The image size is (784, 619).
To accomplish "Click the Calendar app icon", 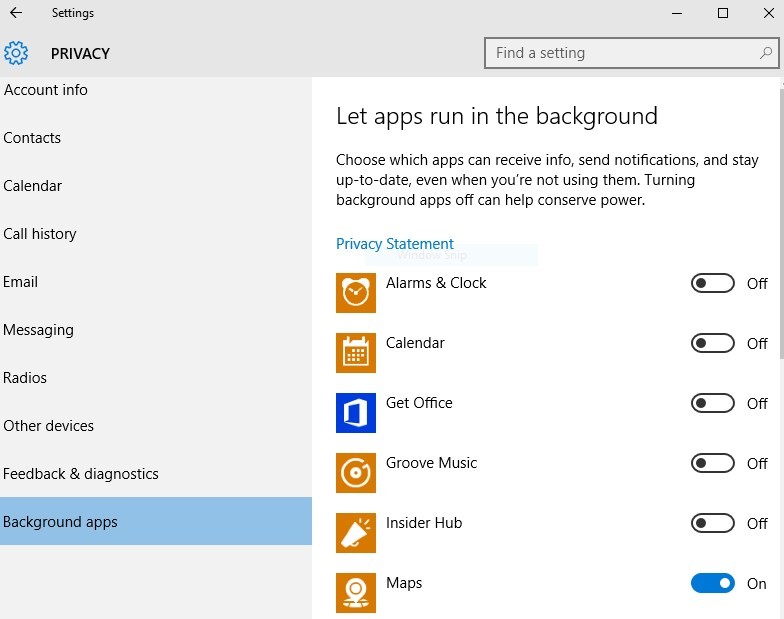I will [356, 352].
